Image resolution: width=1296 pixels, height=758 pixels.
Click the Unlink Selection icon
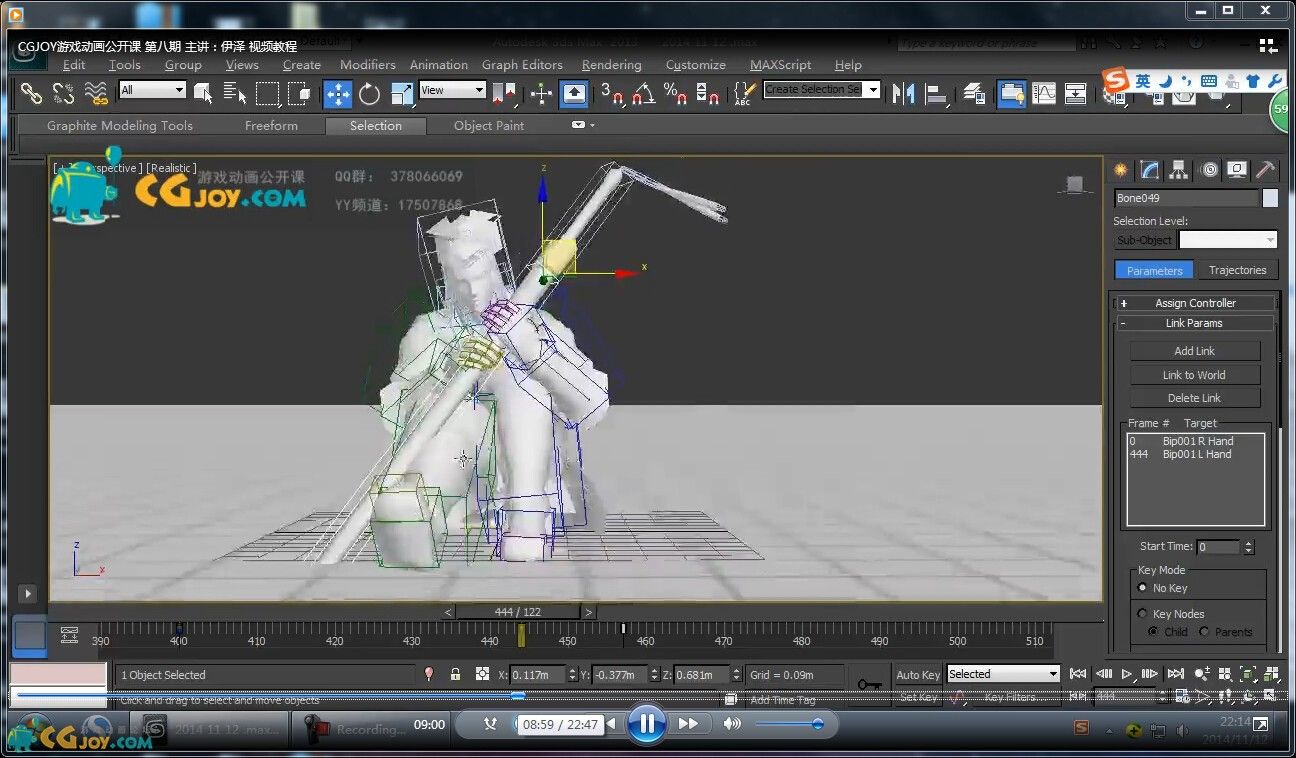(x=63, y=93)
